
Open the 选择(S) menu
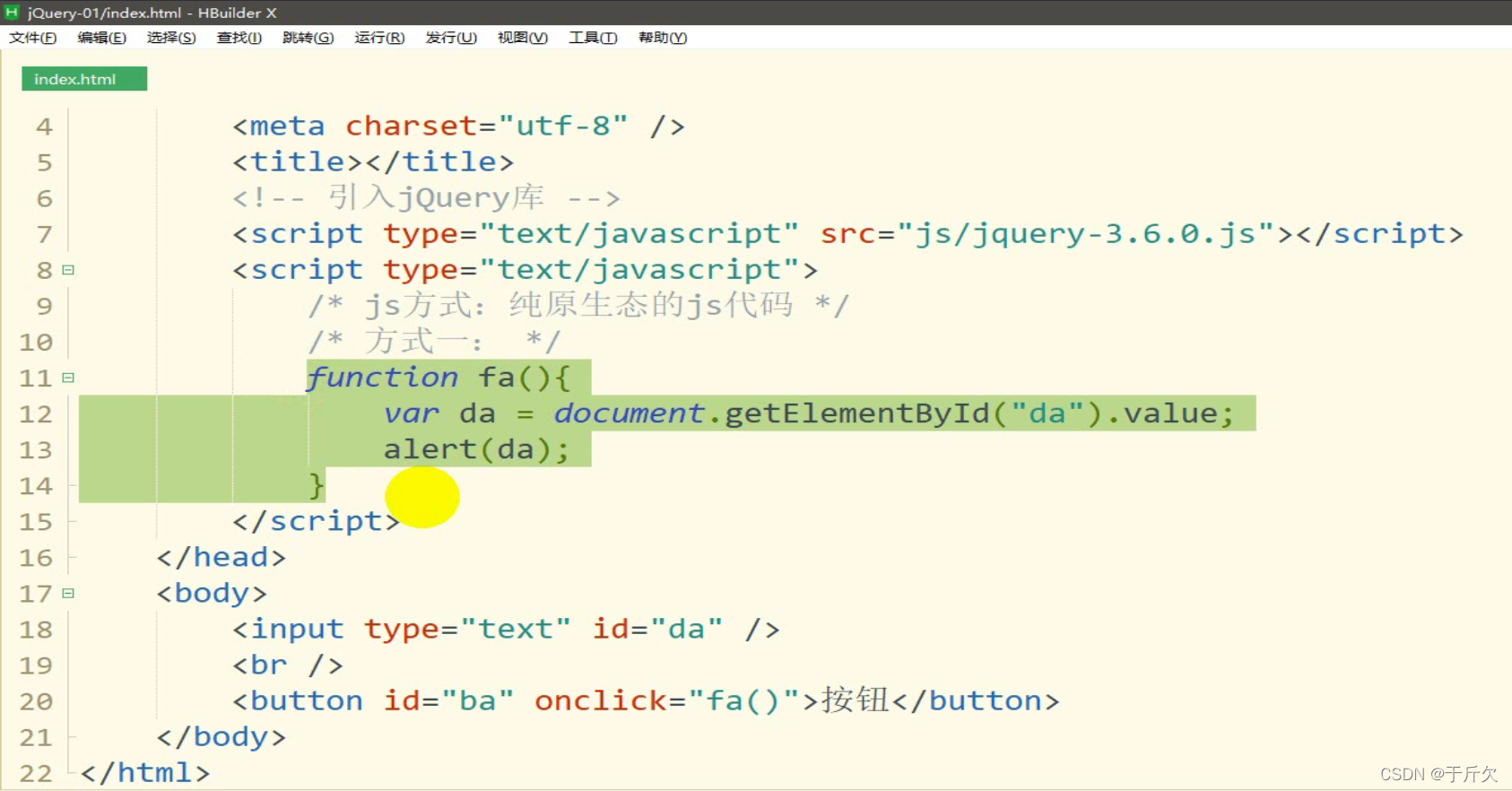(x=171, y=38)
